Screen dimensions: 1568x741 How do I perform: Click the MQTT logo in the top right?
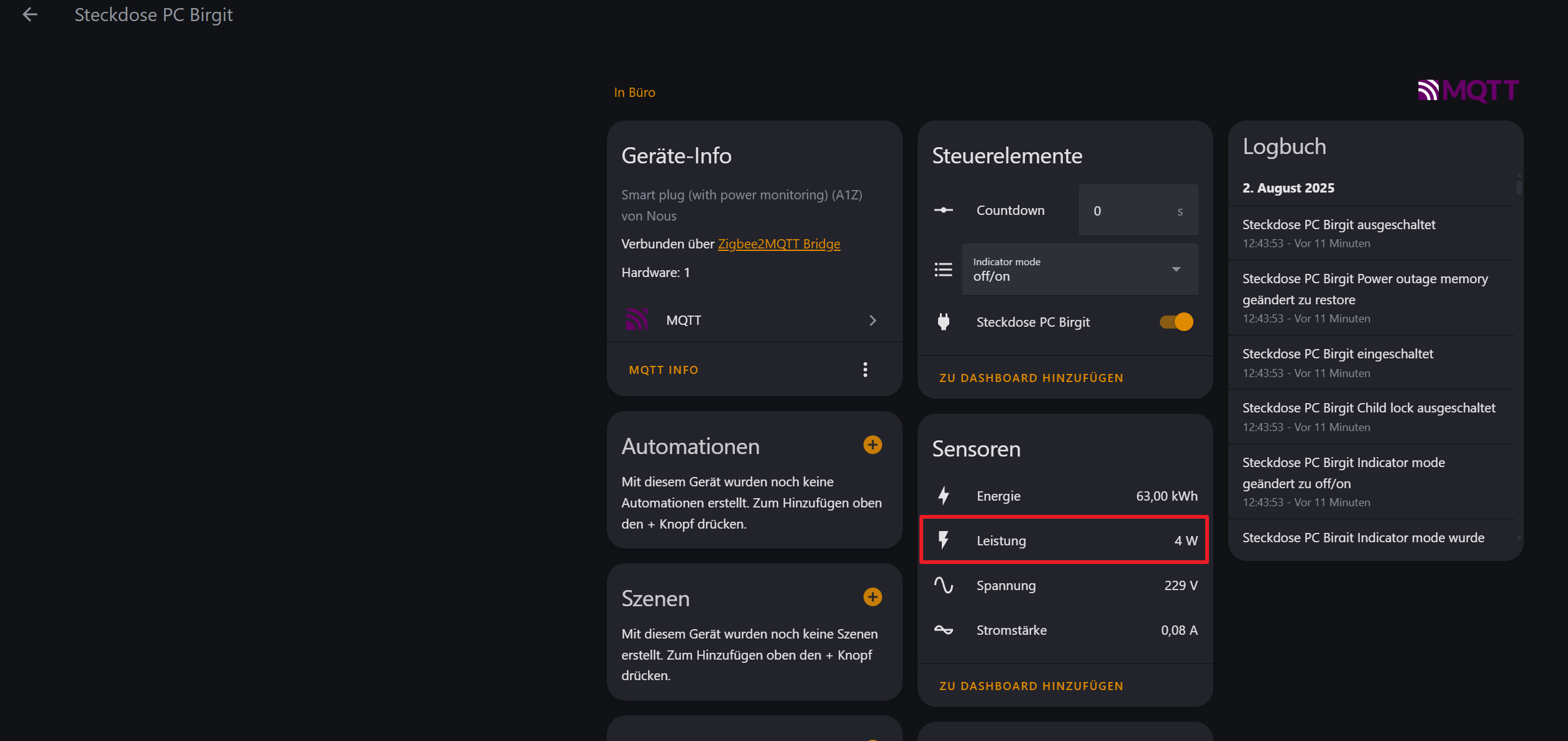[1467, 90]
